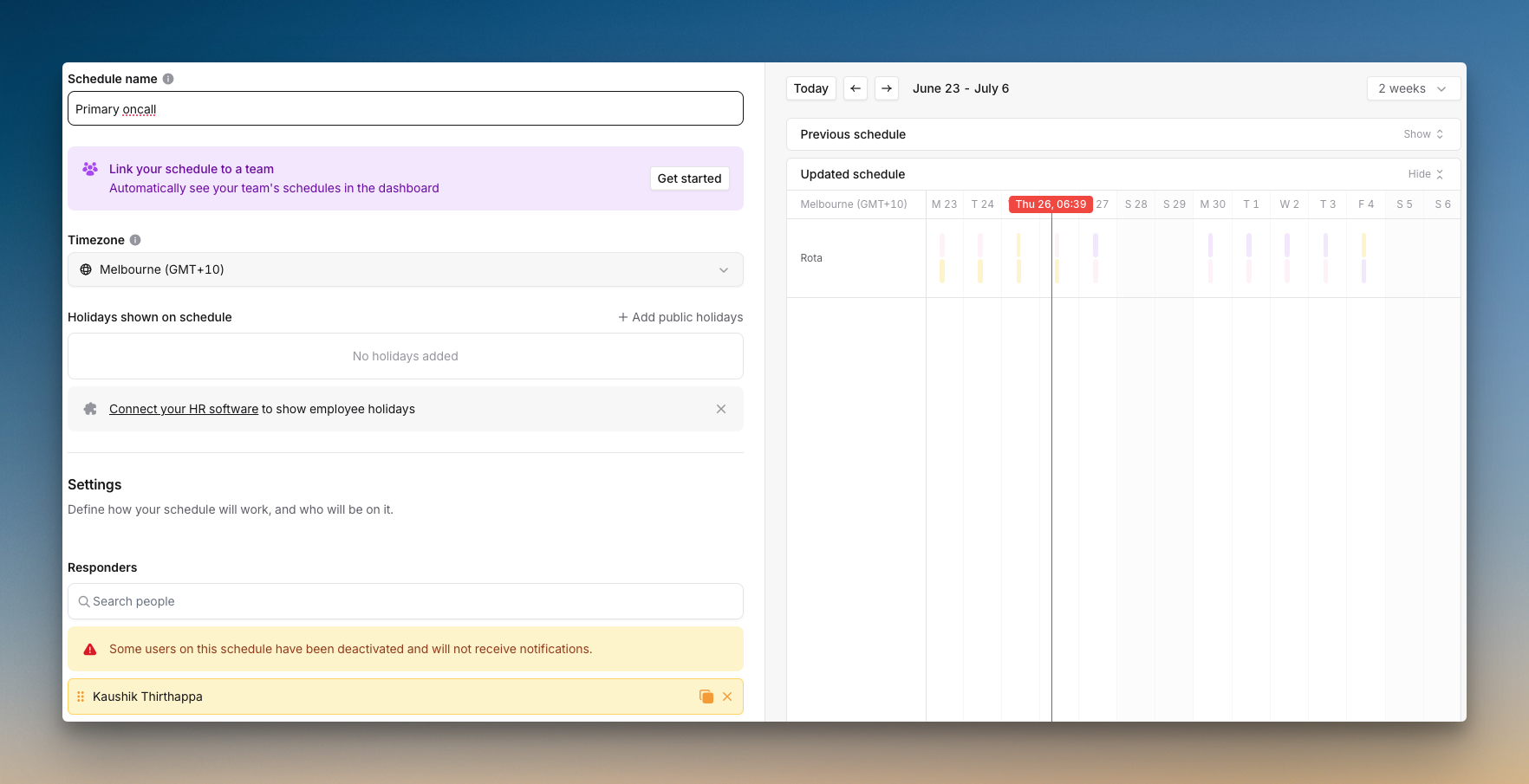
Task: Click the Thu 26, 06:39 time marker
Action: [1051, 204]
